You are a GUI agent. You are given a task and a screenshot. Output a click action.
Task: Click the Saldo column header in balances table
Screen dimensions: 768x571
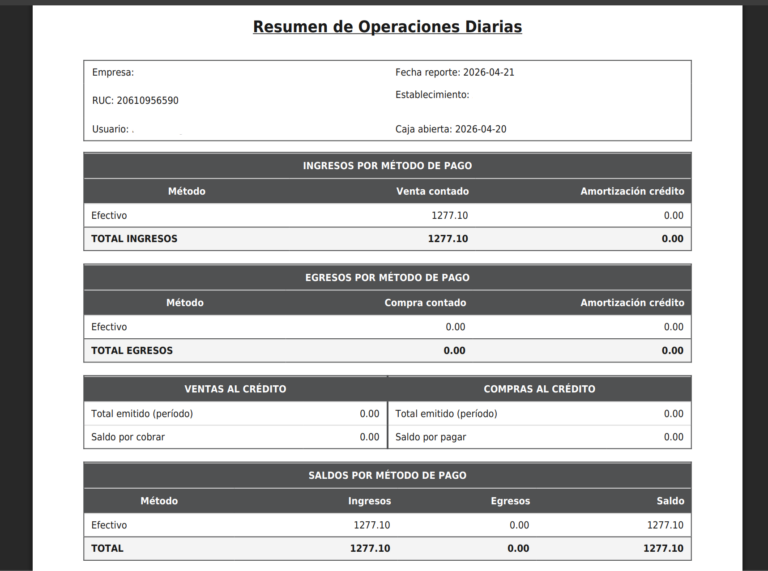point(670,501)
